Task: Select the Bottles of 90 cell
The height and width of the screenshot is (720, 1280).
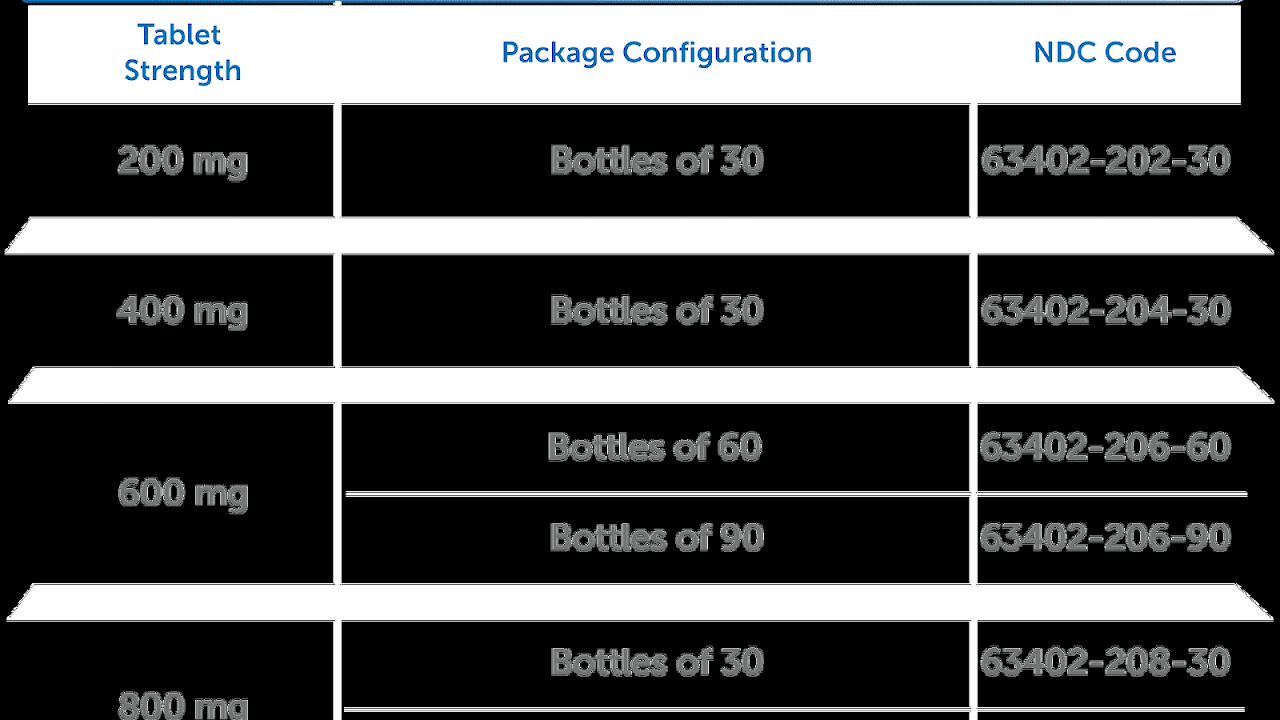Action: (656, 538)
